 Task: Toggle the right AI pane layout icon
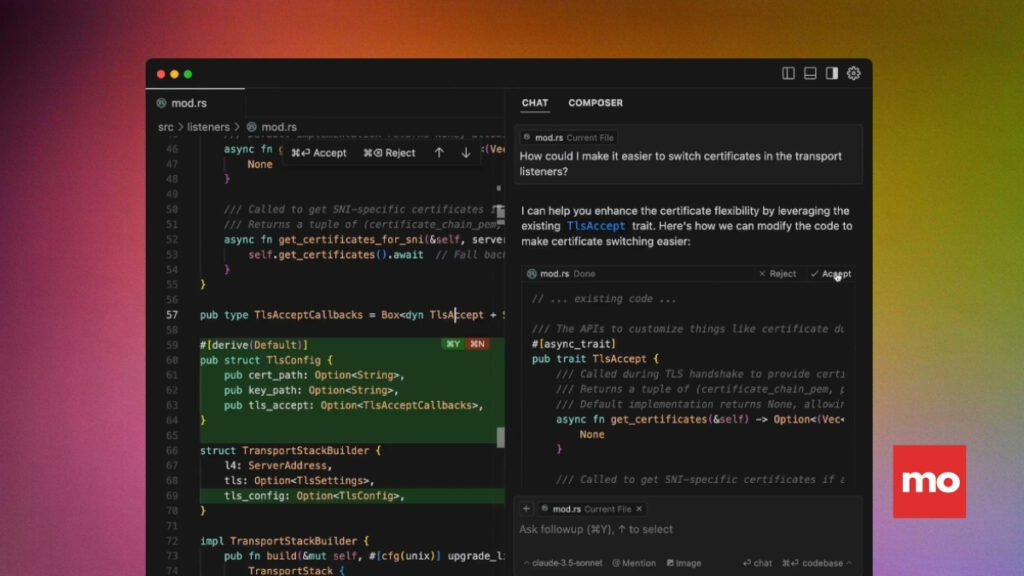click(831, 73)
